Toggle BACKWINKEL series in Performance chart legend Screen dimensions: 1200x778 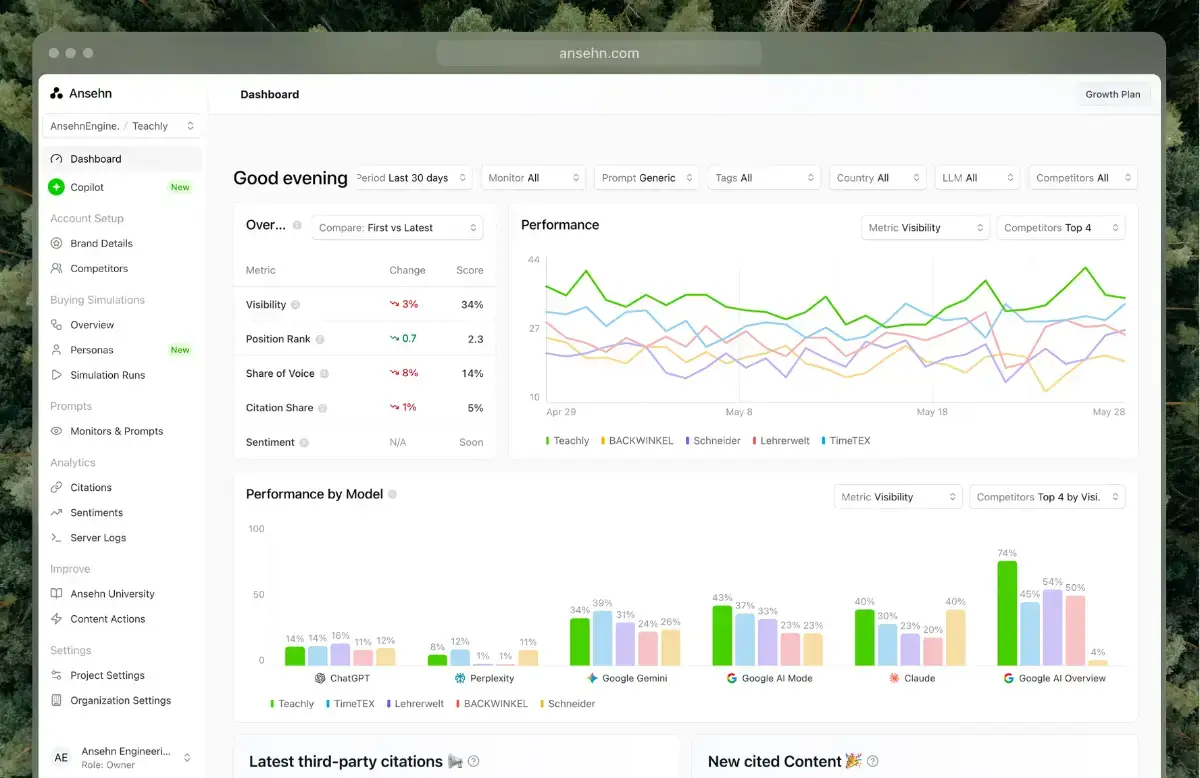637,440
